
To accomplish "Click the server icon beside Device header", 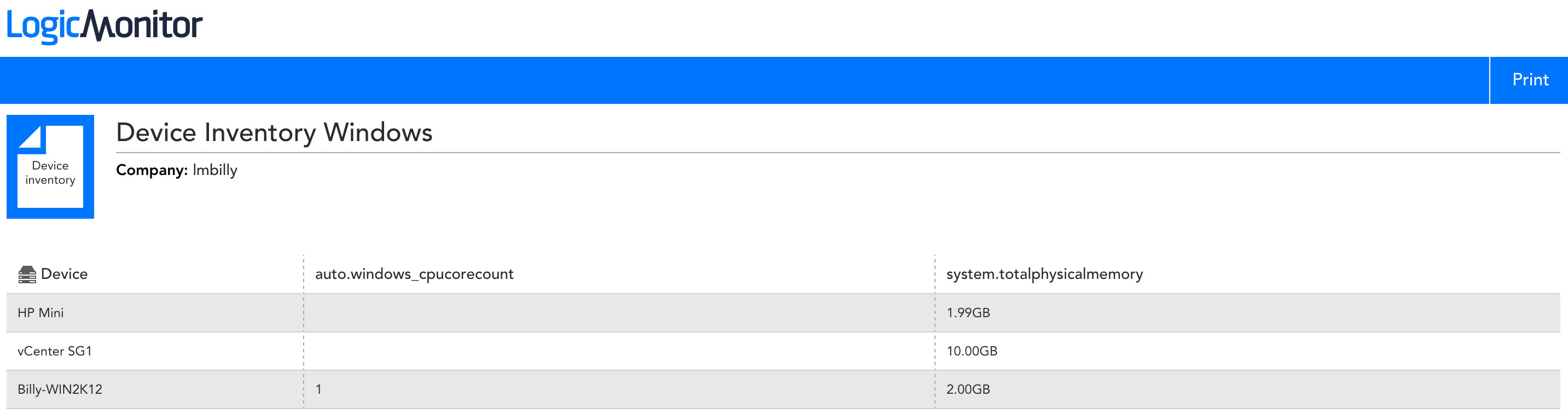I will [27, 275].
